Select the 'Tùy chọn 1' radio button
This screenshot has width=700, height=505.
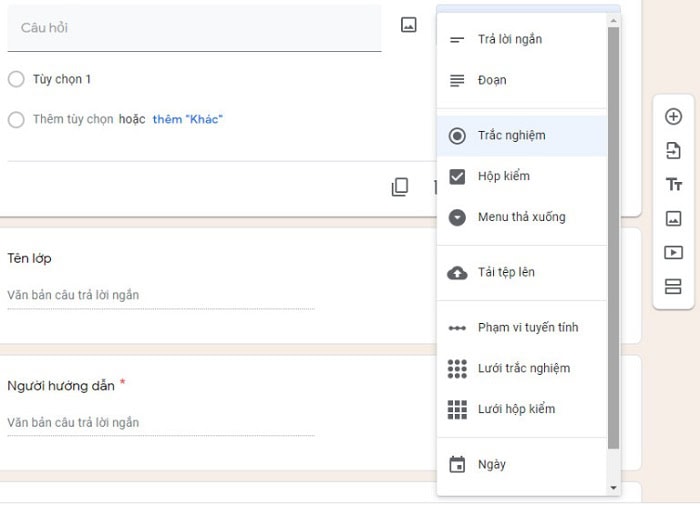16,79
